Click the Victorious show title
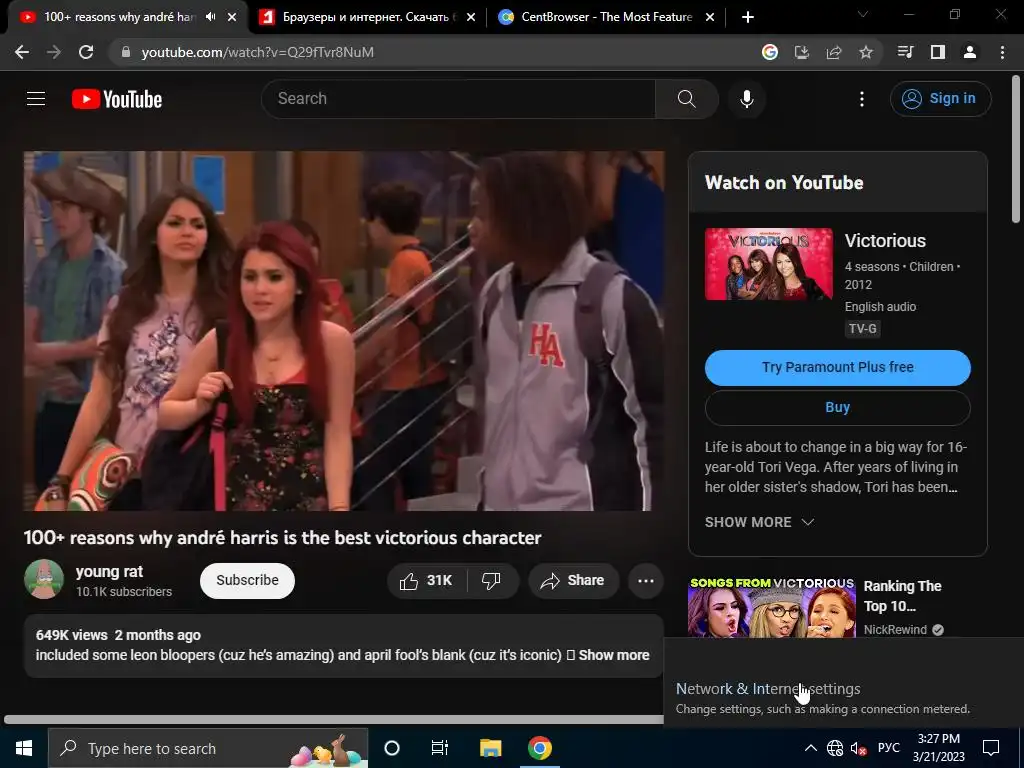The image size is (1024, 768). 885,241
